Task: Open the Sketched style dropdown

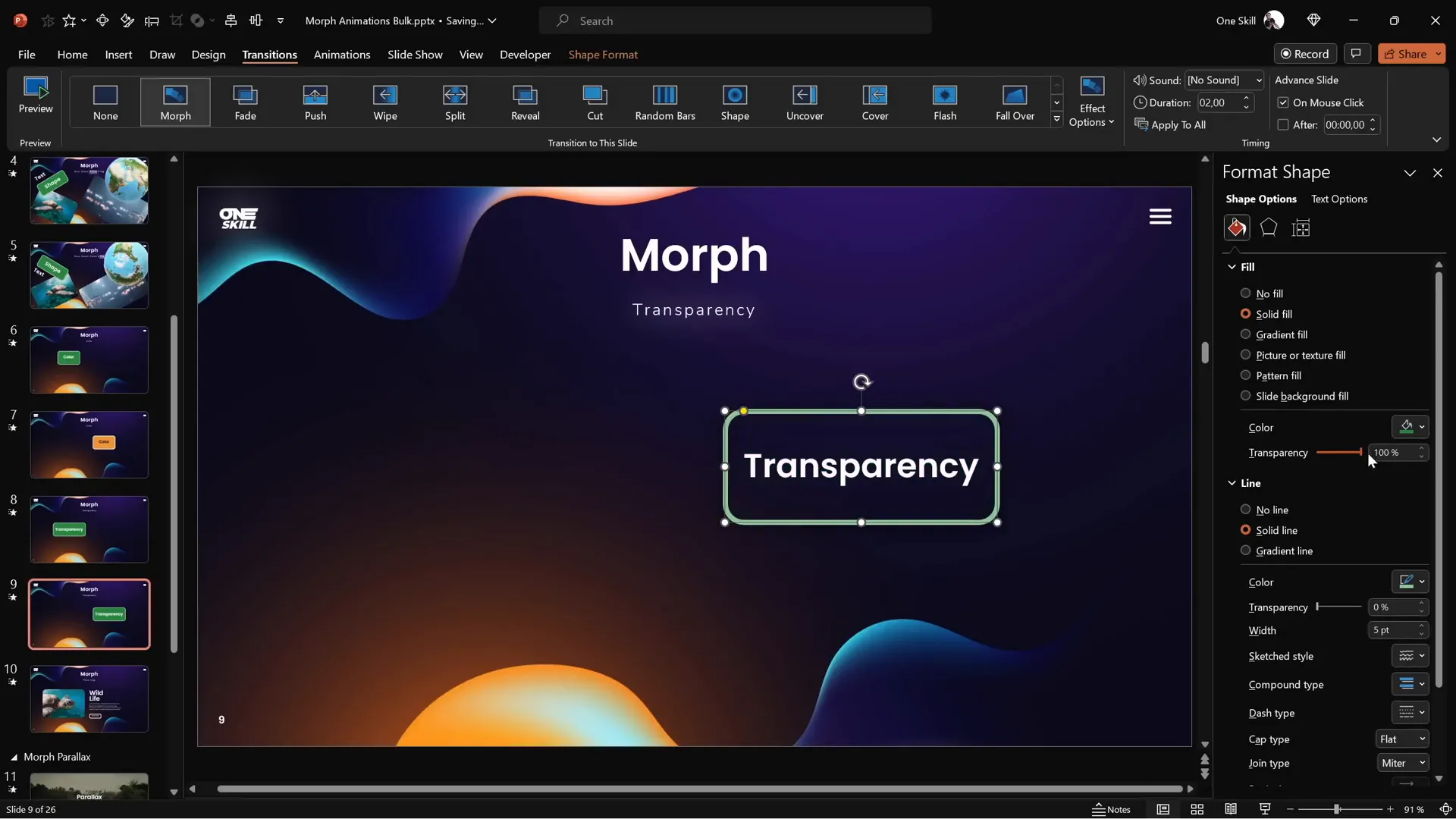Action: [x=1410, y=656]
